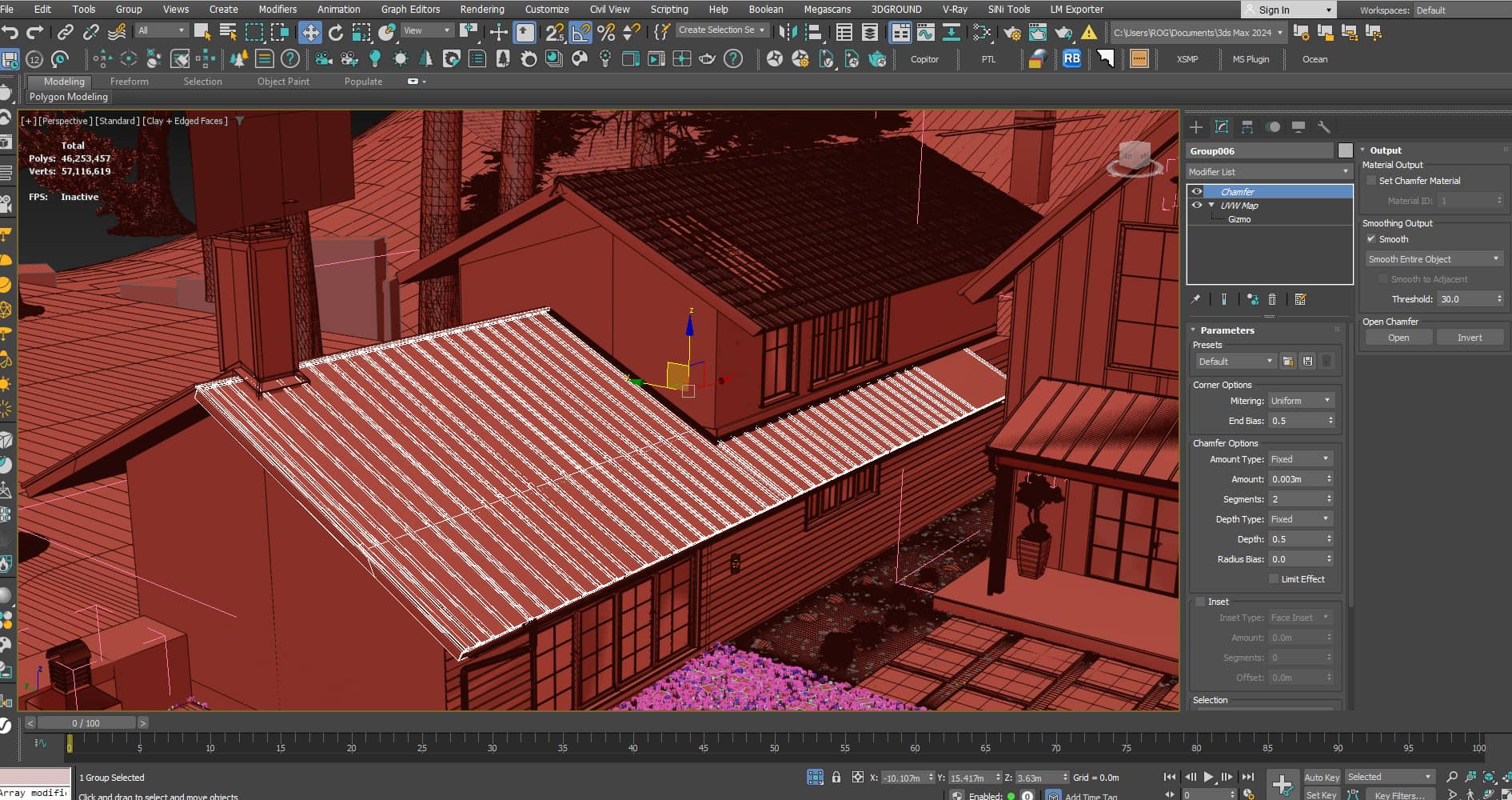Open the Modifier List dropdown
1512x800 pixels.
(x=1270, y=172)
